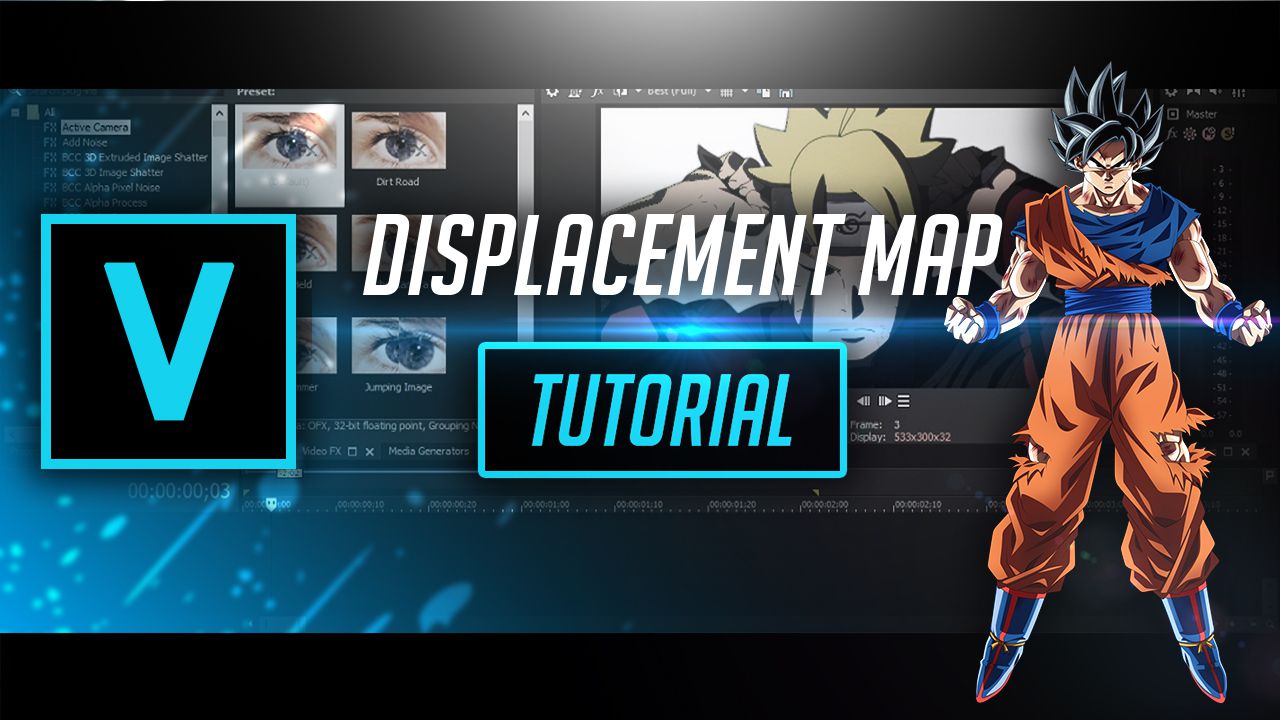Collapse the All effects tree node
This screenshot has width=1280, height=720.
coord(17,112)
